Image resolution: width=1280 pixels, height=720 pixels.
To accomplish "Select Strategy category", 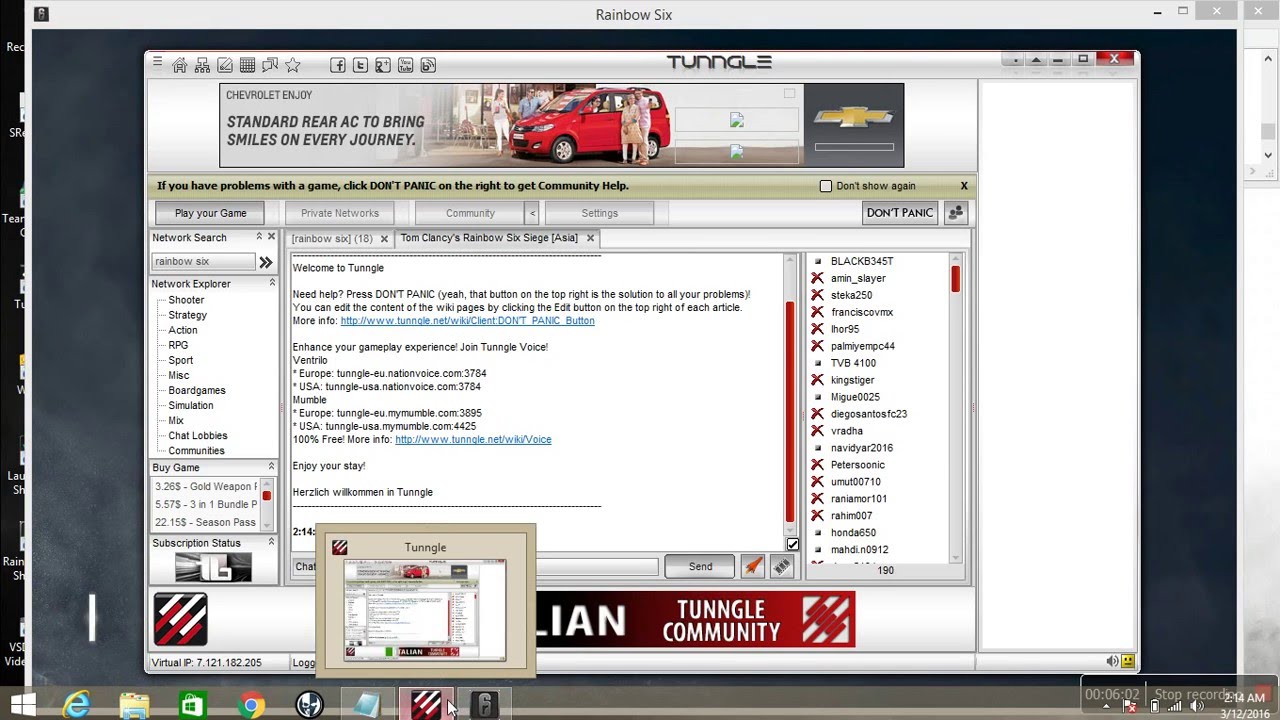I will click(188, 315).
